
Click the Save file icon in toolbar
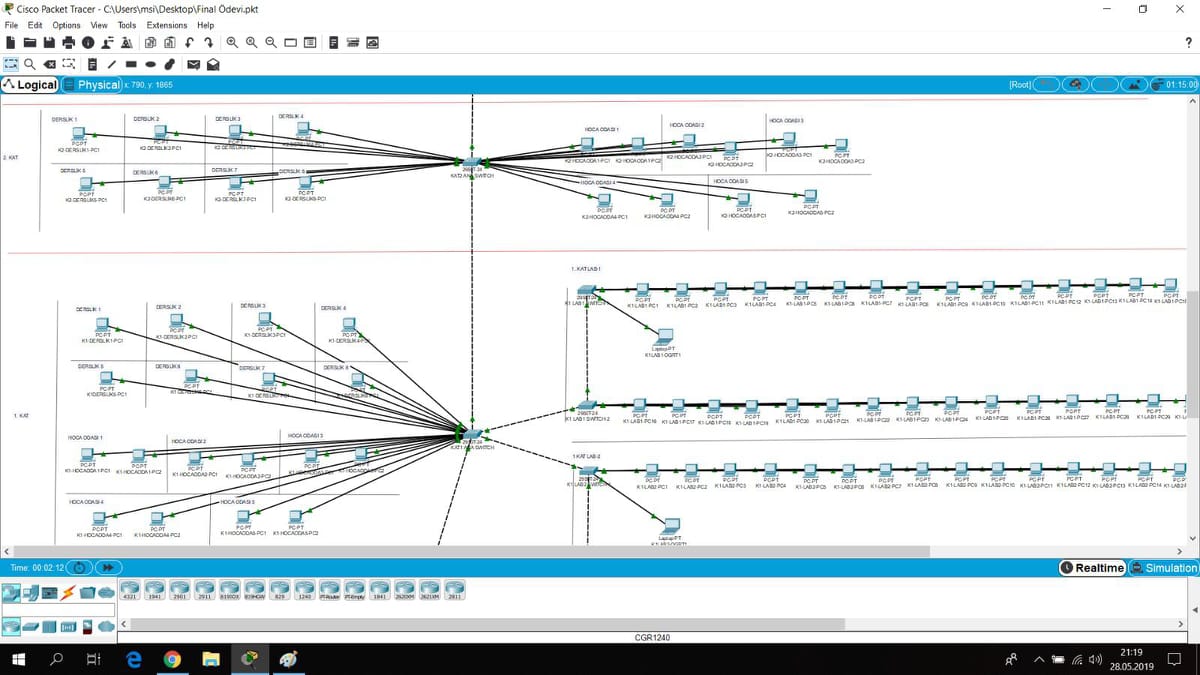tap(49, 43)
